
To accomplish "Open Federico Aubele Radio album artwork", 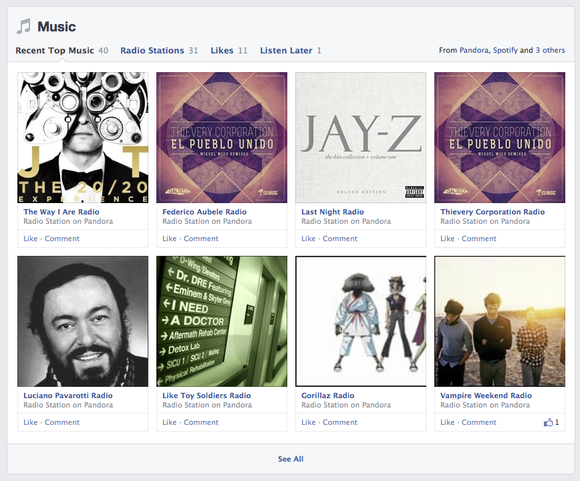I will 222,137.
